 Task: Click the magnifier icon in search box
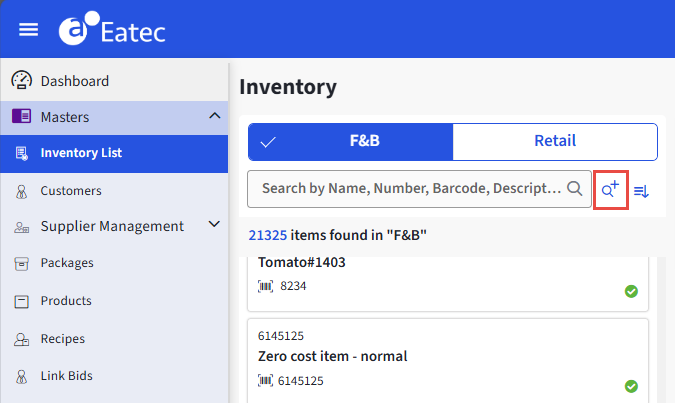[575, 188]
